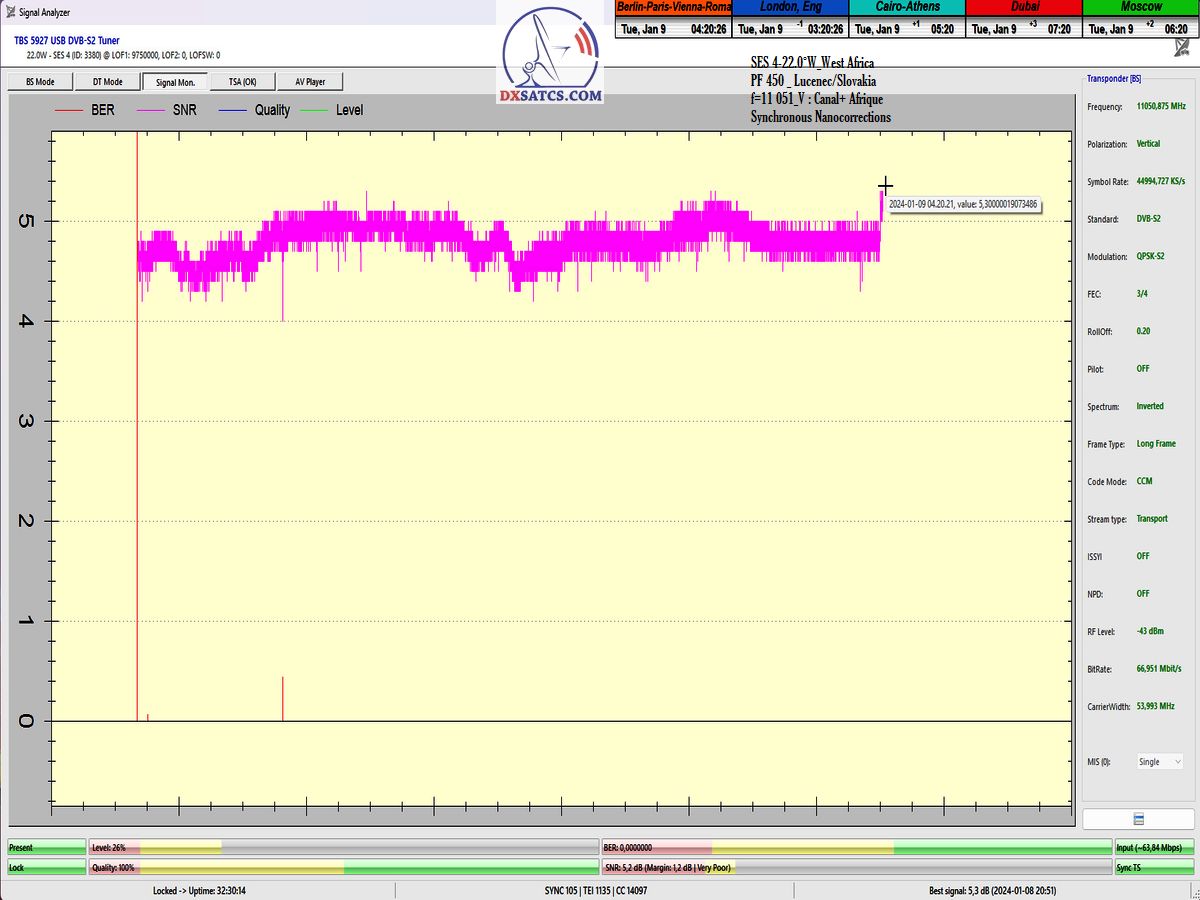Image resolution: width=1200 pixels, height=900 pixels.
Task: Click the Sync TS status indicator
Action: coord(1153,867)
